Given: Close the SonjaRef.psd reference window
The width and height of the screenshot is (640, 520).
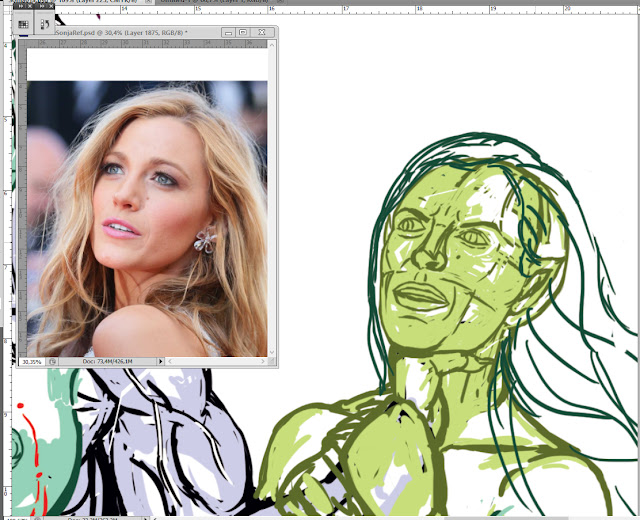Looking at the screenshot, I should (x=262, y=32).
